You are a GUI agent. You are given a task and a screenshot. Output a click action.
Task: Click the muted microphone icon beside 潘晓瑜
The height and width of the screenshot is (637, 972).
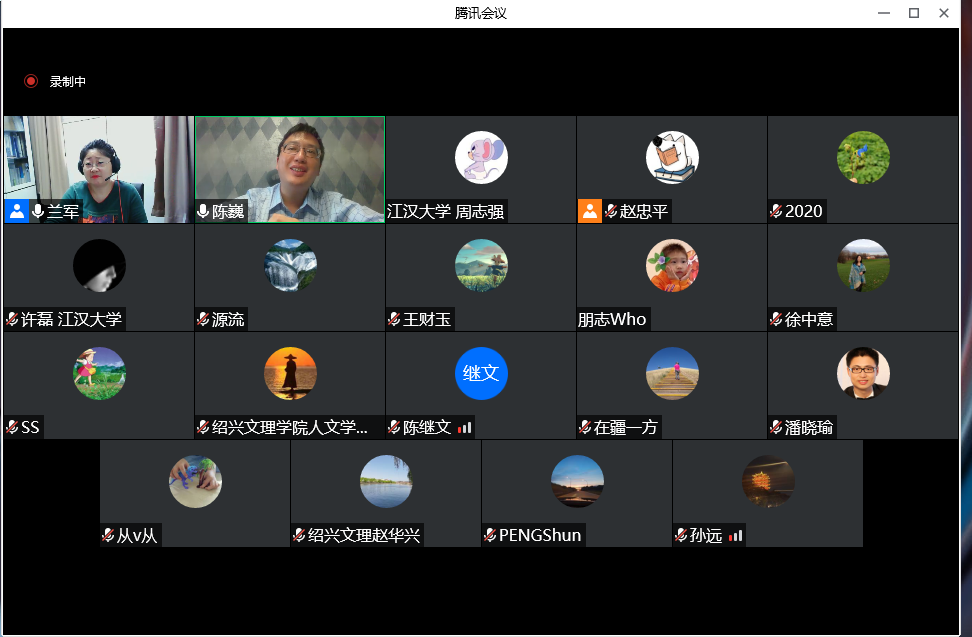pos(776,427)
